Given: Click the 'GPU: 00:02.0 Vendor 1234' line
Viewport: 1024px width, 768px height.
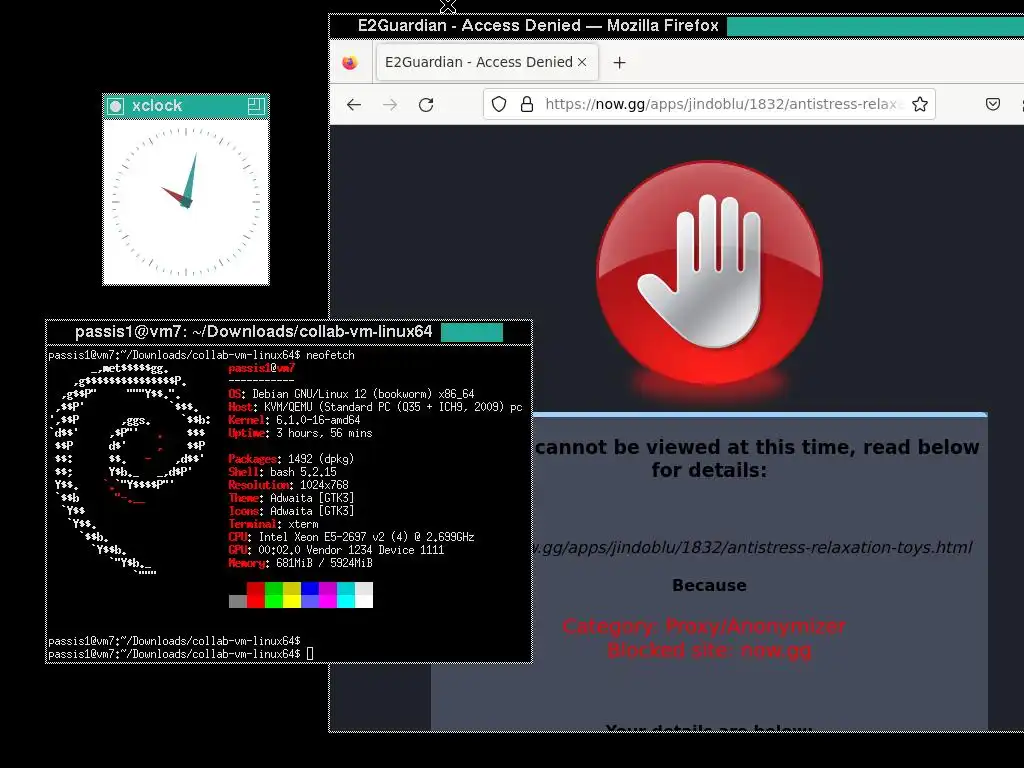Looking at the screenshot, I should [336, 550].
